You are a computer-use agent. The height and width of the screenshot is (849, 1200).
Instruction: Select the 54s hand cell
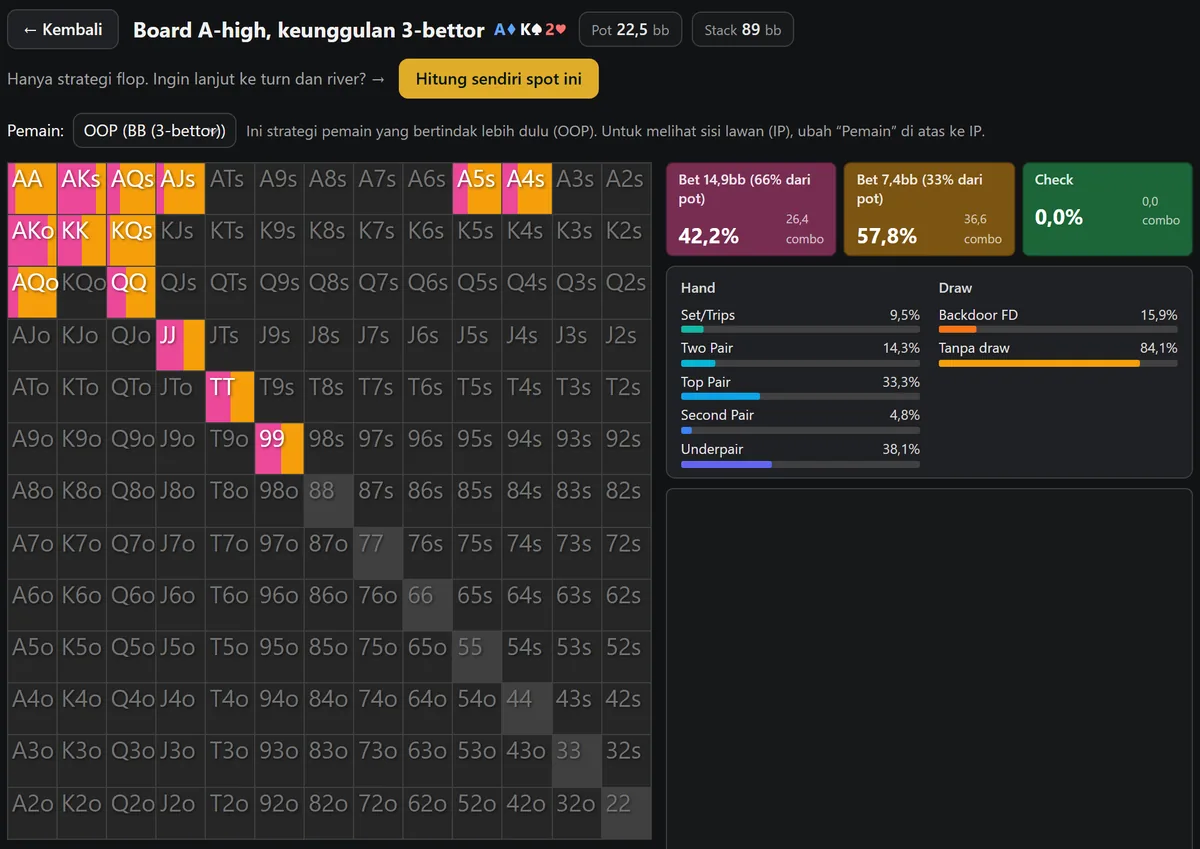coord(527,656)
